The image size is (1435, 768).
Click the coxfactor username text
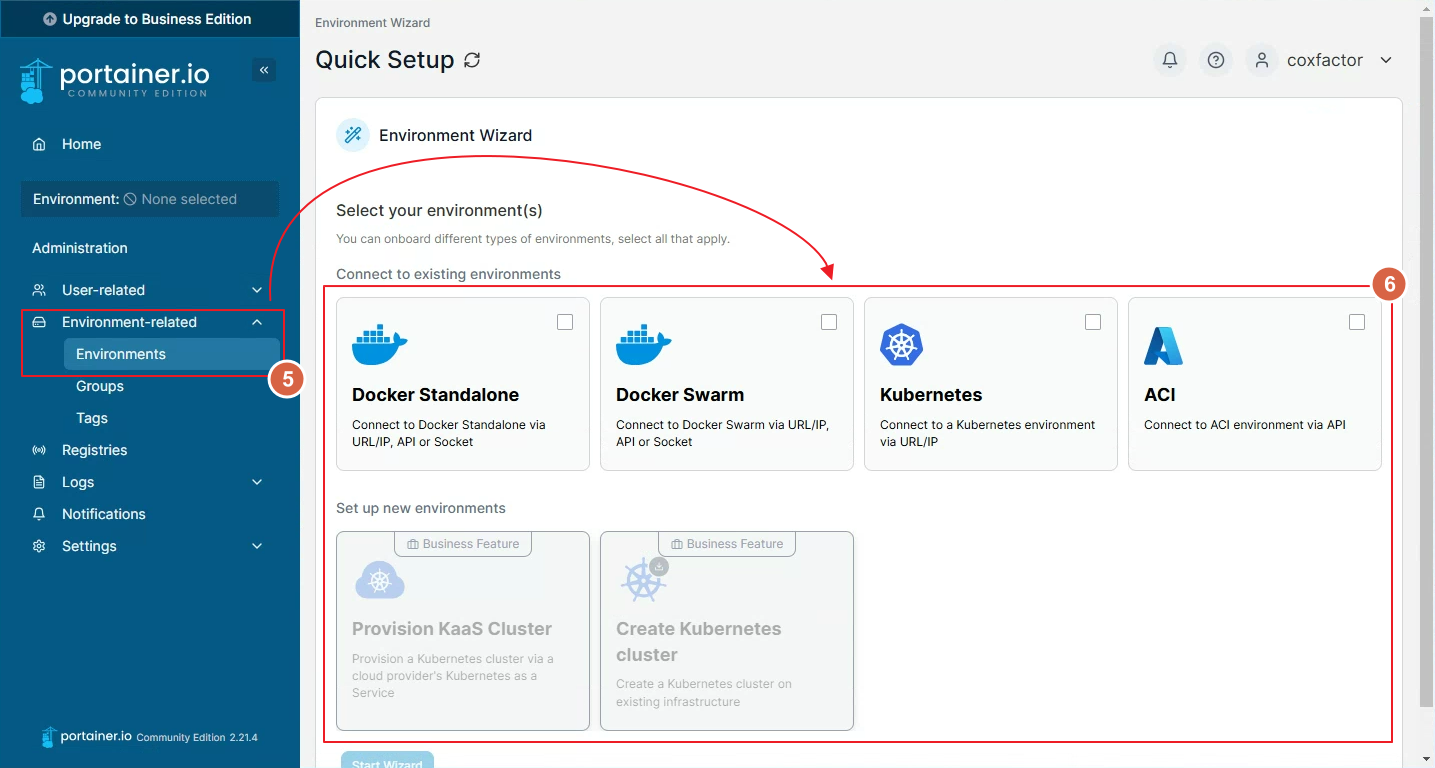(1325, 60)
